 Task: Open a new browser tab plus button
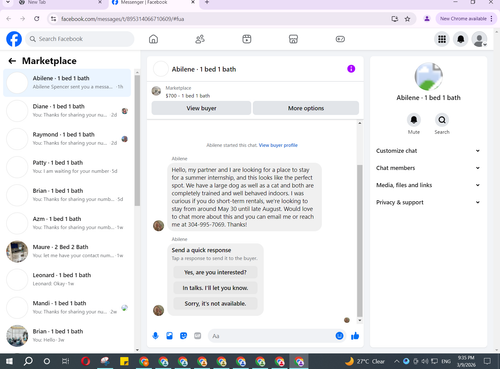tap(207, 2)
